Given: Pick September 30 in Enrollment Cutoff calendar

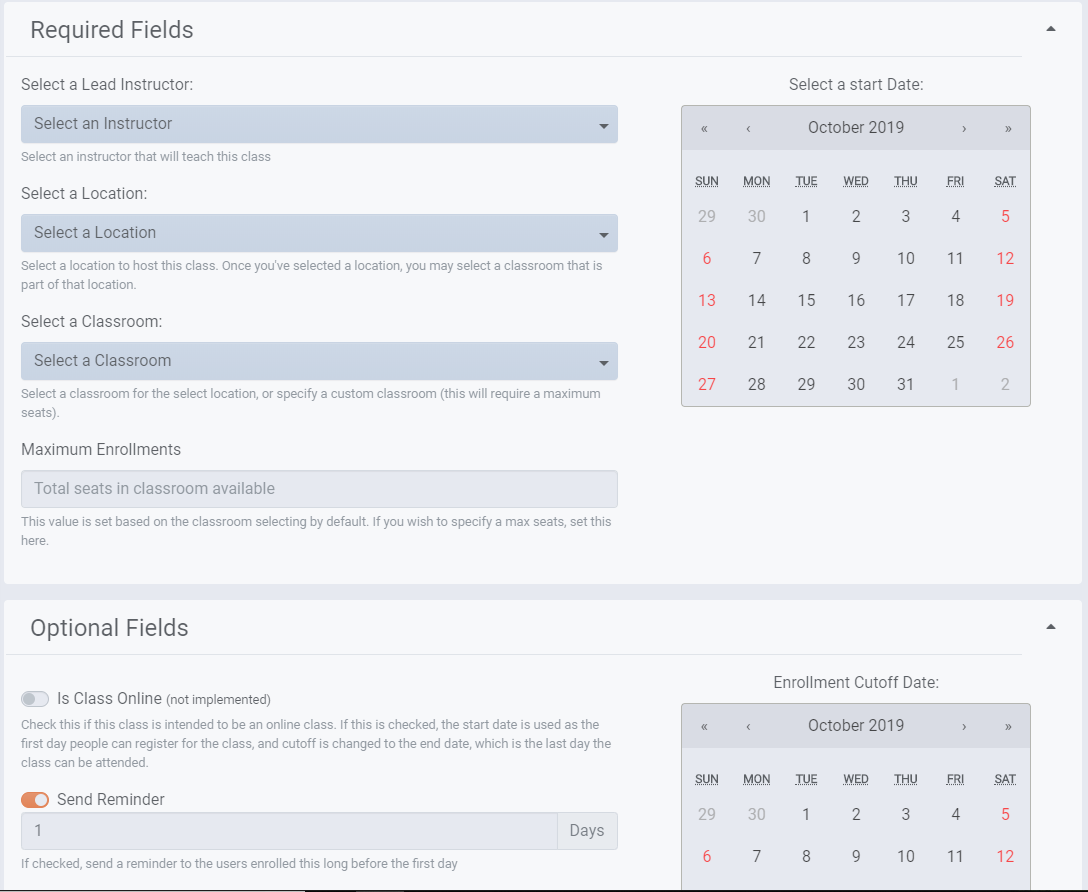Looking at the screenshot, I should (756, 814).
